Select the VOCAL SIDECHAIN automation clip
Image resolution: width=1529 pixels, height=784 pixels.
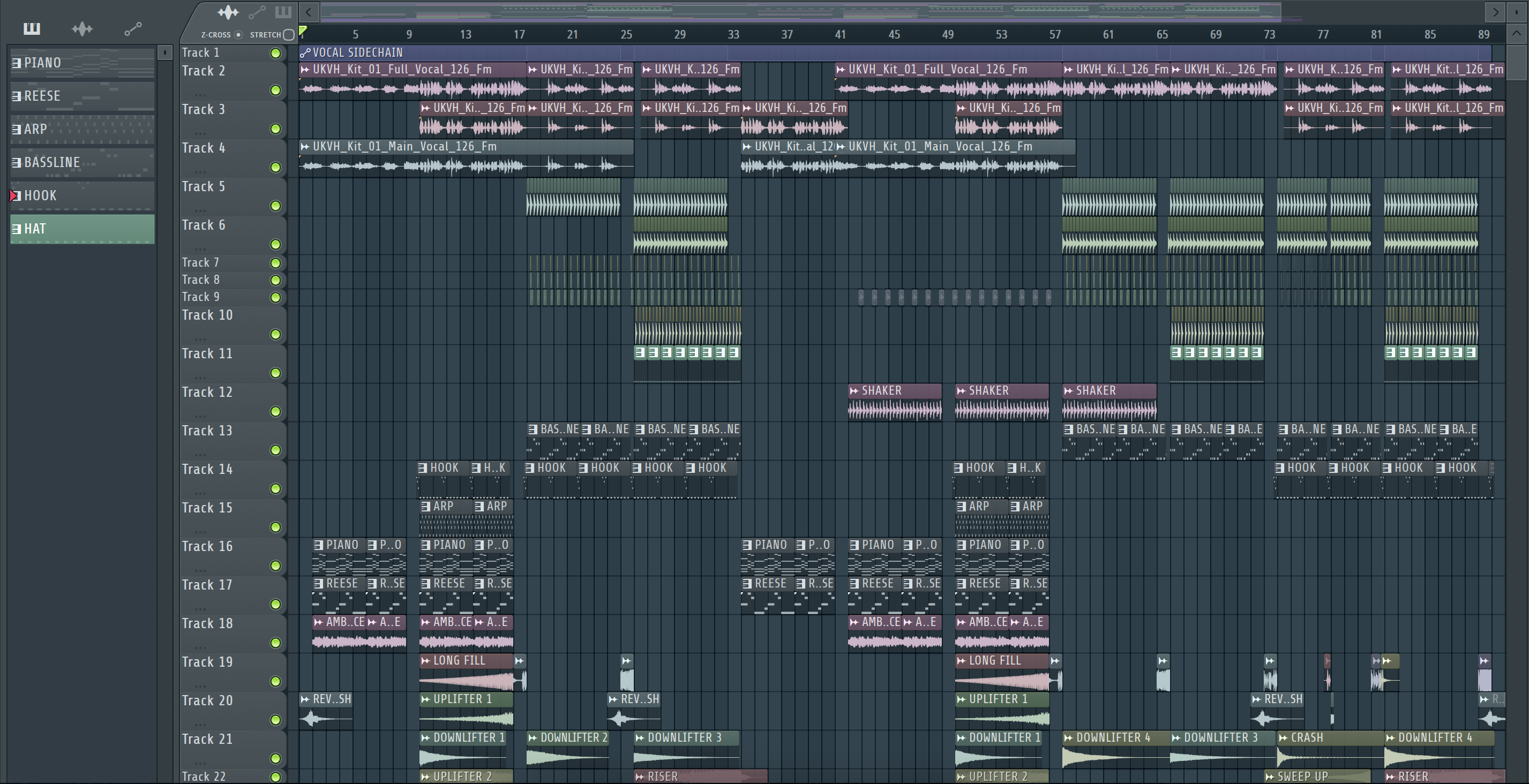[895, 53]
